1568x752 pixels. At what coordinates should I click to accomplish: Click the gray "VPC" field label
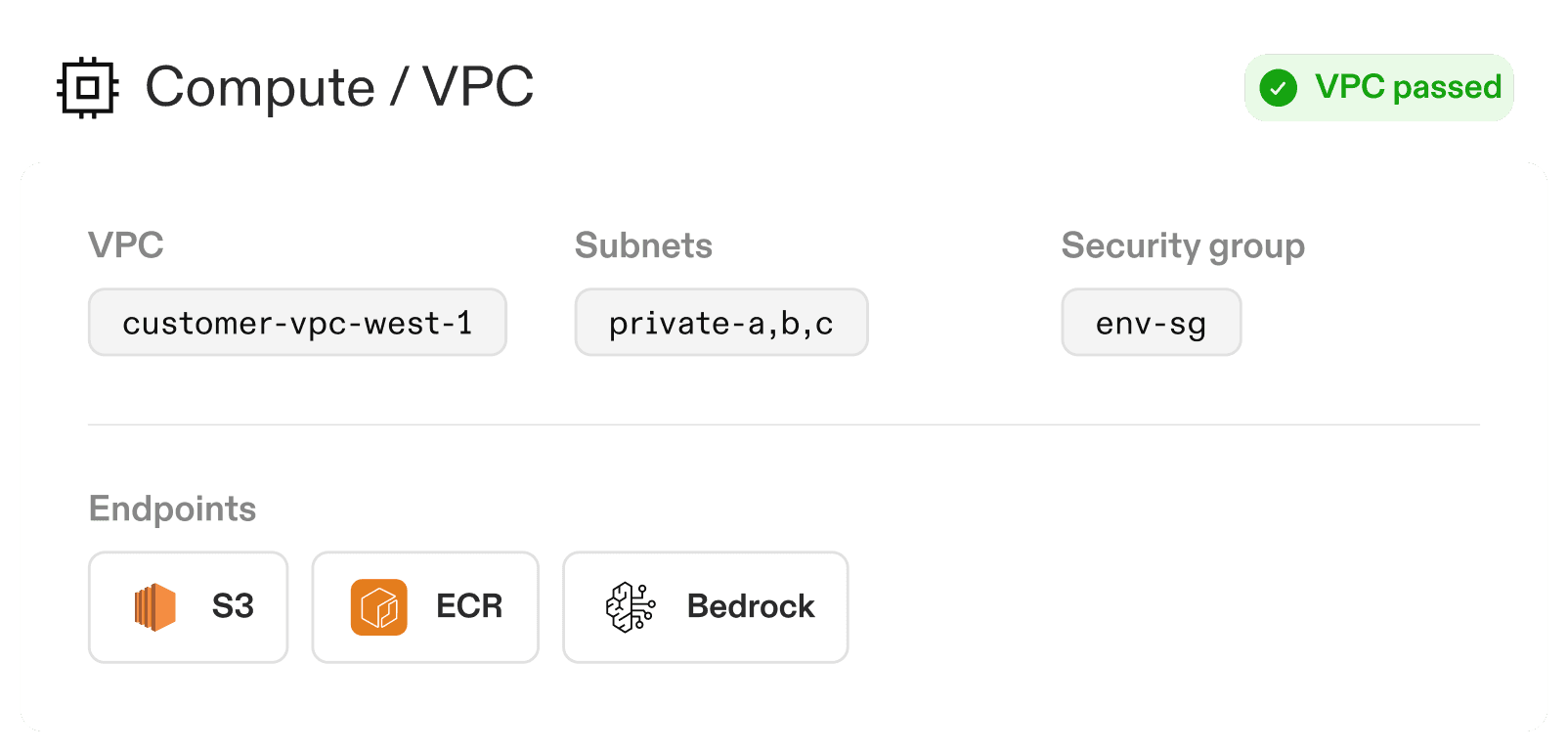click(x=126, y=245)
